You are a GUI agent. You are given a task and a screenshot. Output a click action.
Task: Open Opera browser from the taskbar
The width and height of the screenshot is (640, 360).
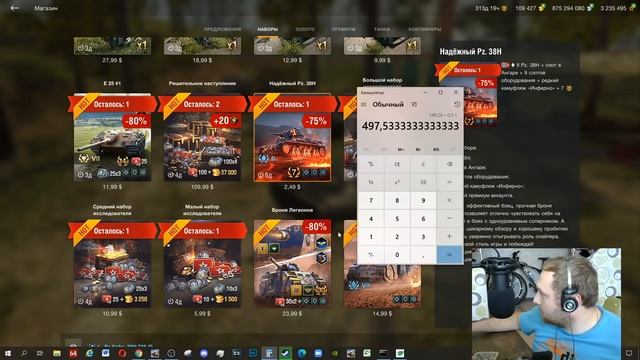pyautogui.click(x=122, y=353)
